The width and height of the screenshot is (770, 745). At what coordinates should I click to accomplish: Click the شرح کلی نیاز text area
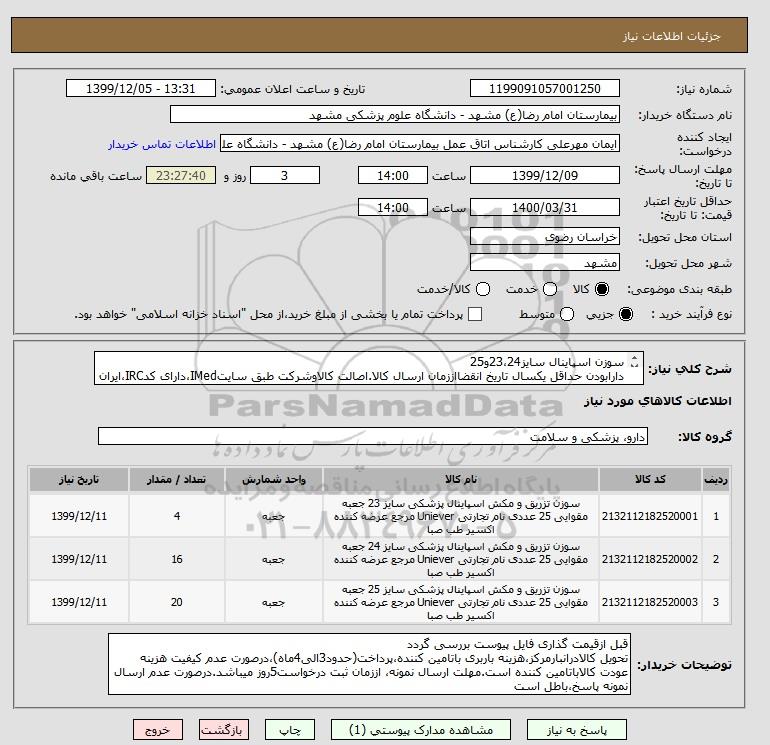tap(369, 368)
